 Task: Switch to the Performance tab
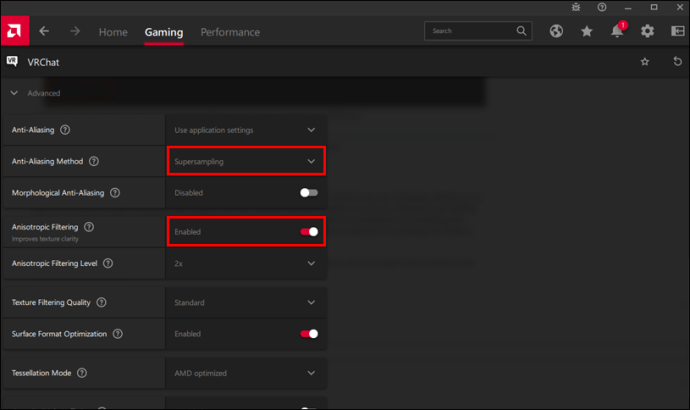pyautogui.click(x=230, y=32)
